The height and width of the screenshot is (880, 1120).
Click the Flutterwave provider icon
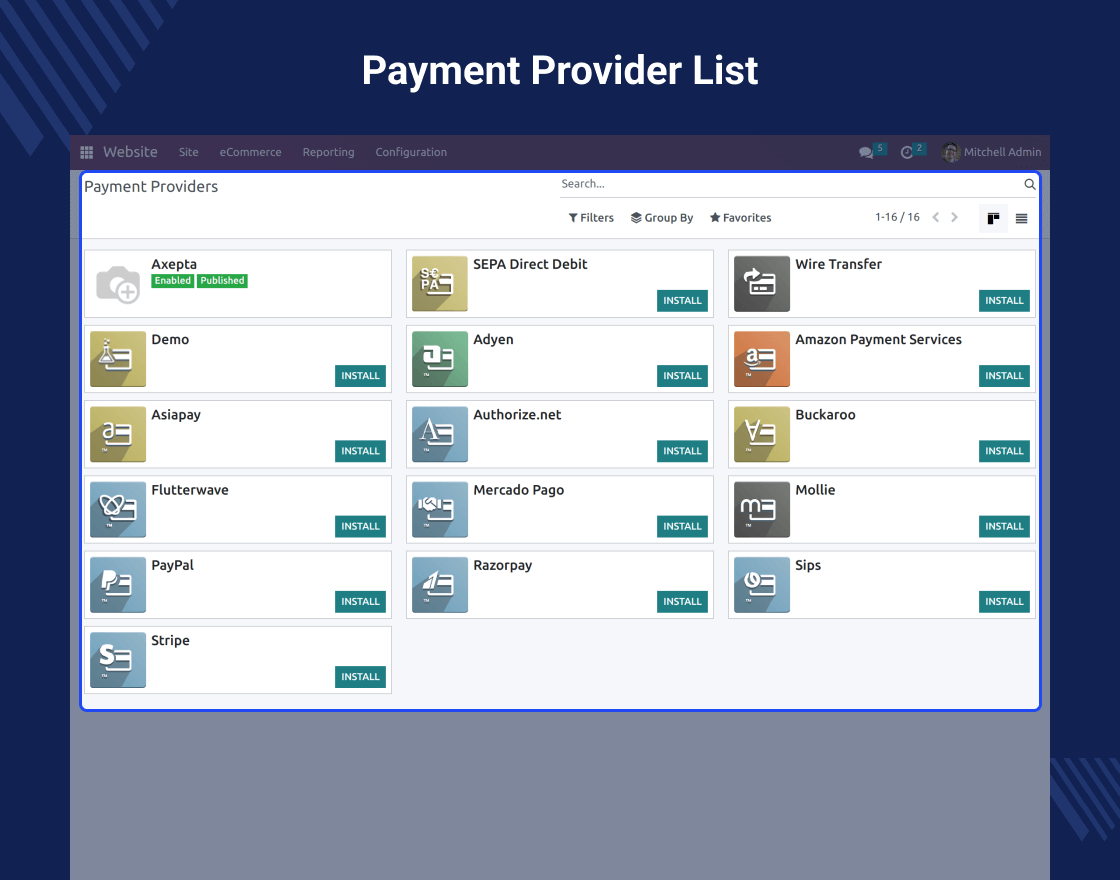tap(118, 510)
